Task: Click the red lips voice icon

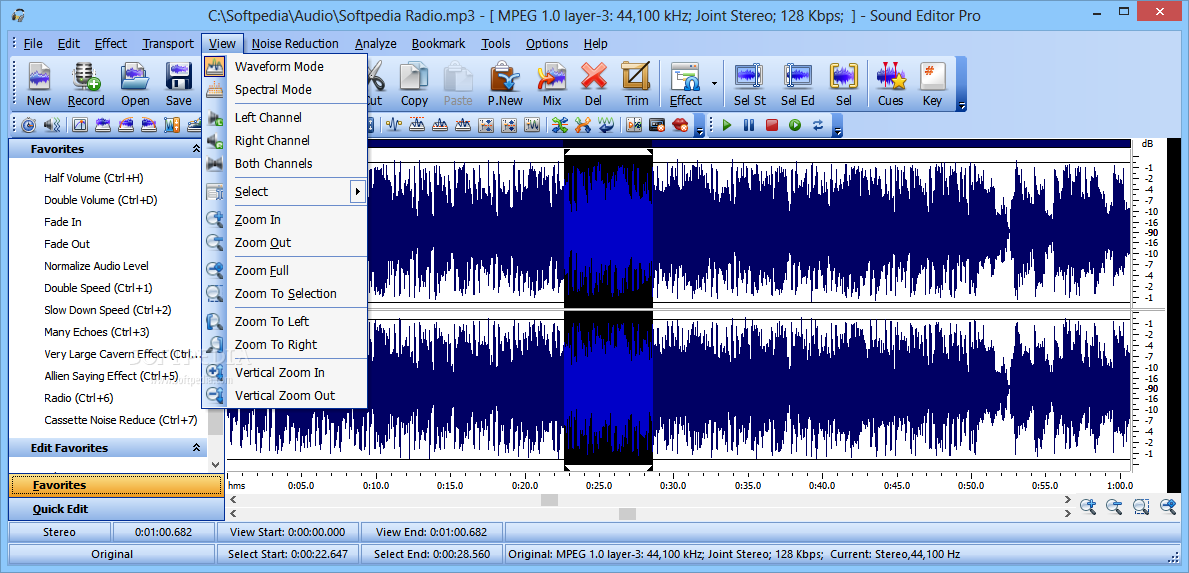Action: coord(680,125)
